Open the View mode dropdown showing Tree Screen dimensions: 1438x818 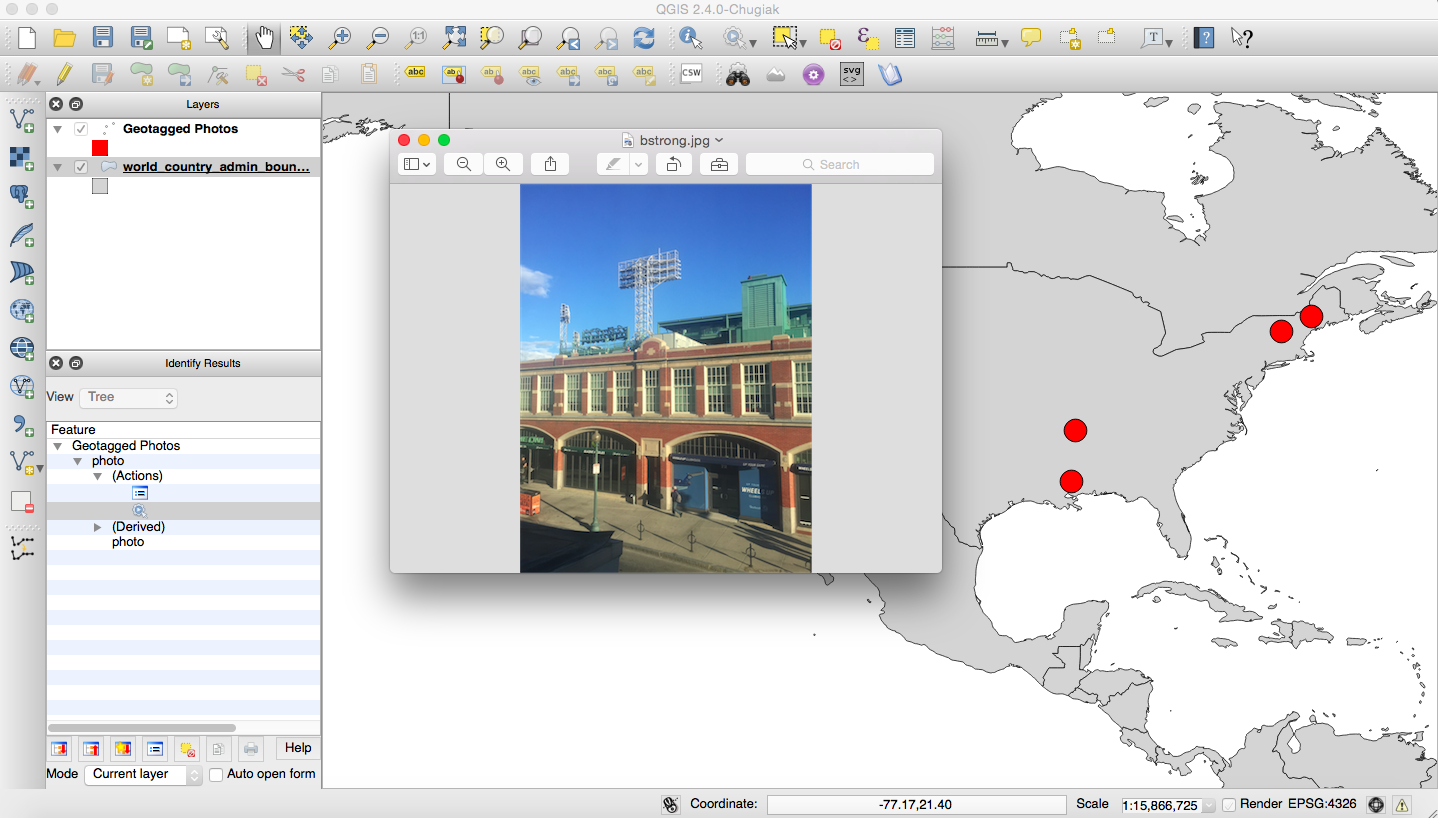tap(128, 396)
